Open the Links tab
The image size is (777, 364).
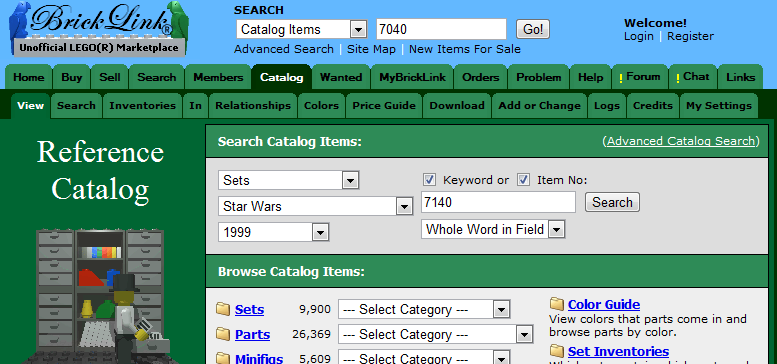740,77
